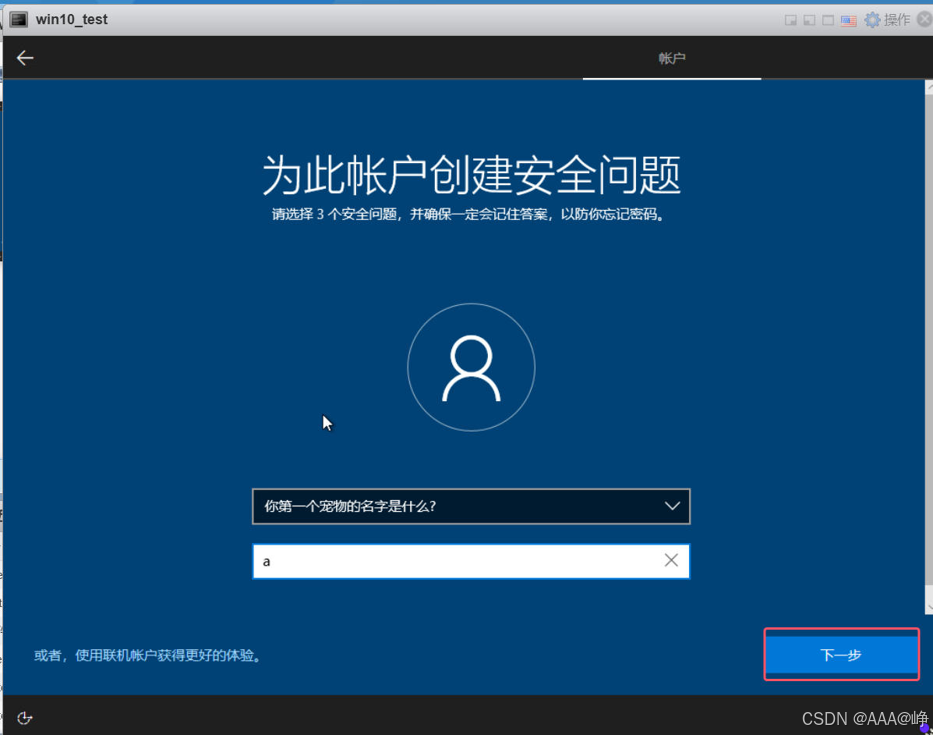
Task: Go back with the left arrow icon
Action: (25, 58)
